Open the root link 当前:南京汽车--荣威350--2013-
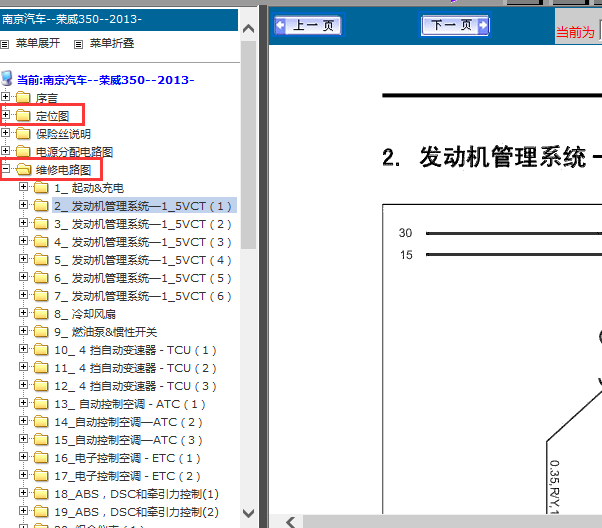The width and height of the screenshot is (602, 528). tap(106, 80)
